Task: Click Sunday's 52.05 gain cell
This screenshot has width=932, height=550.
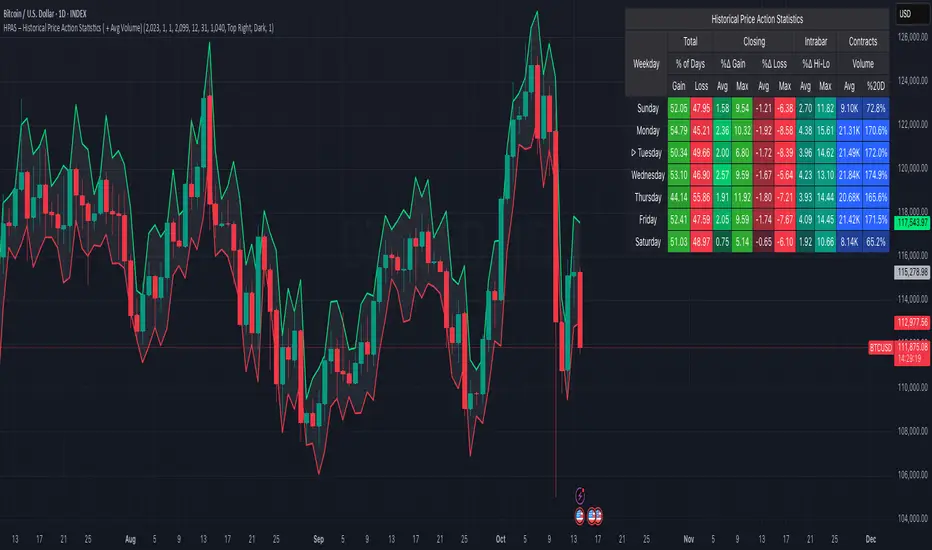Action: tap(679, 108)
